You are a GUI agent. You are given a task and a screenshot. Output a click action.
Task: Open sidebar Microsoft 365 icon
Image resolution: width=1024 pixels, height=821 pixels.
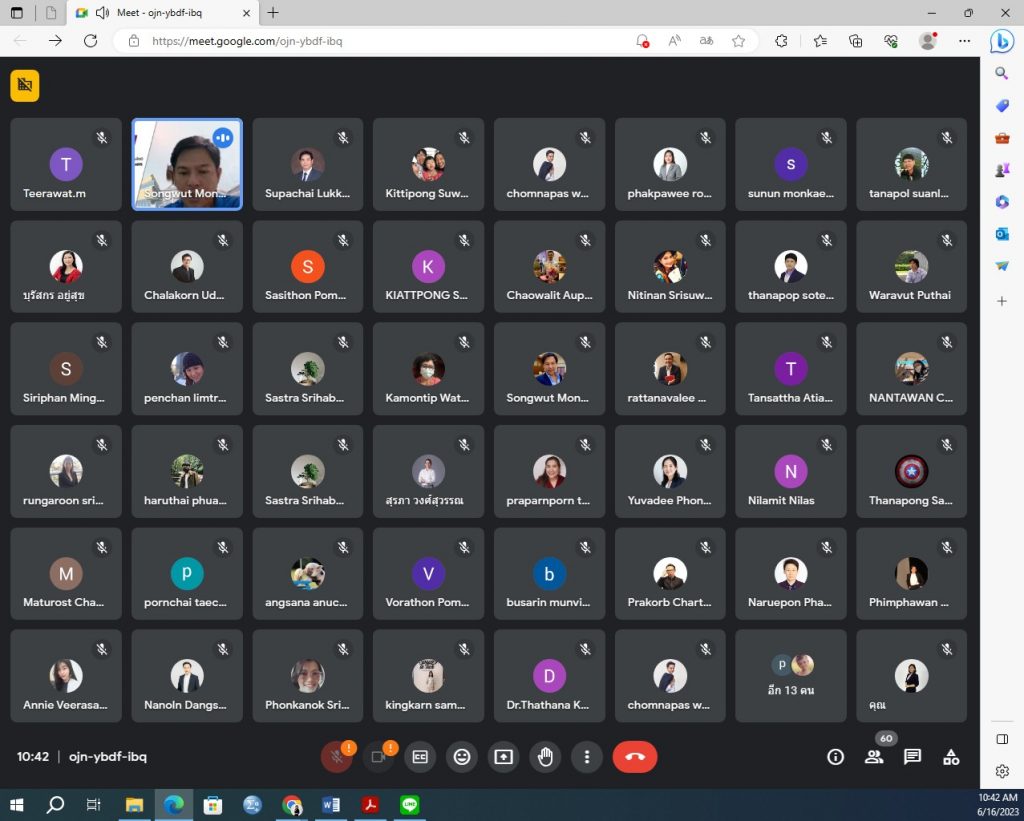[x=1002, y=202]
